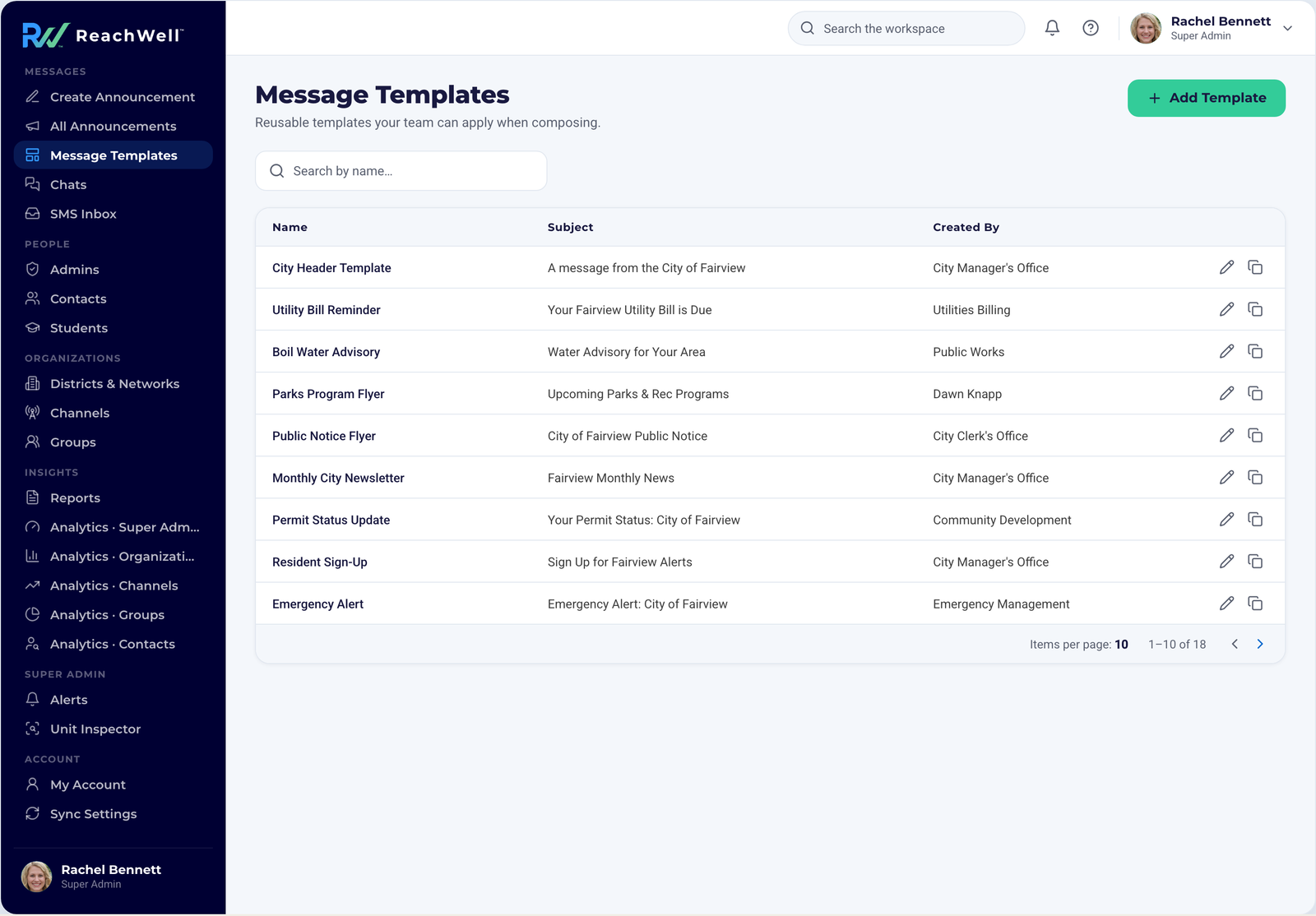Open the Alerts page

tap(114, 700)
